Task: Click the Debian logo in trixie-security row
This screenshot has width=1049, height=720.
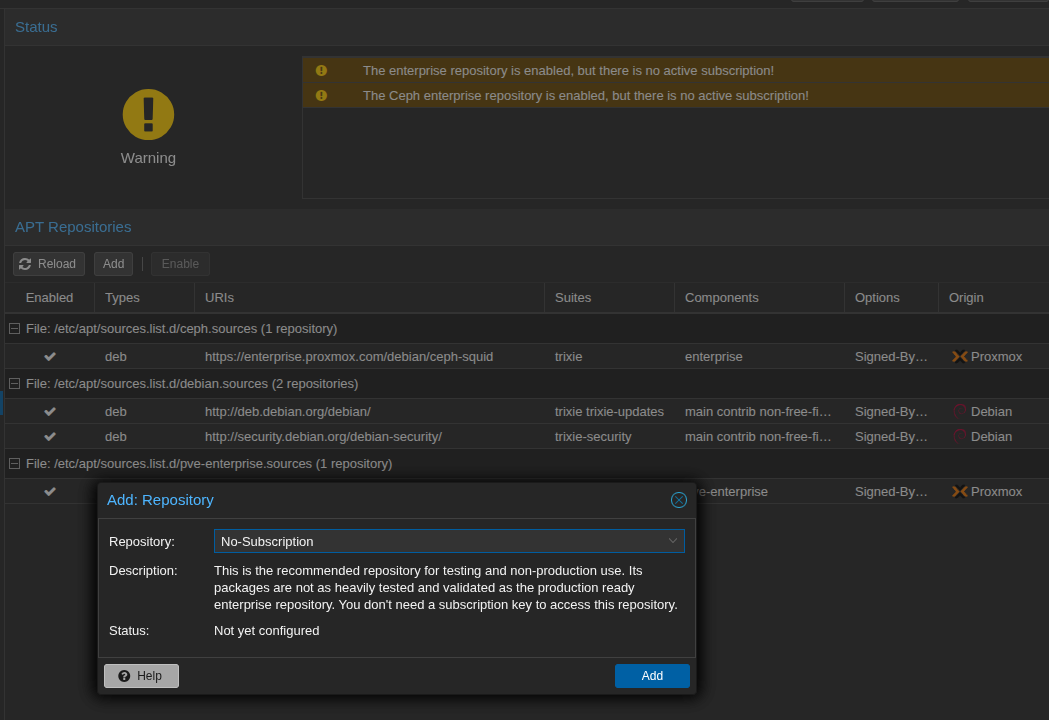Action: pos(960,437)
